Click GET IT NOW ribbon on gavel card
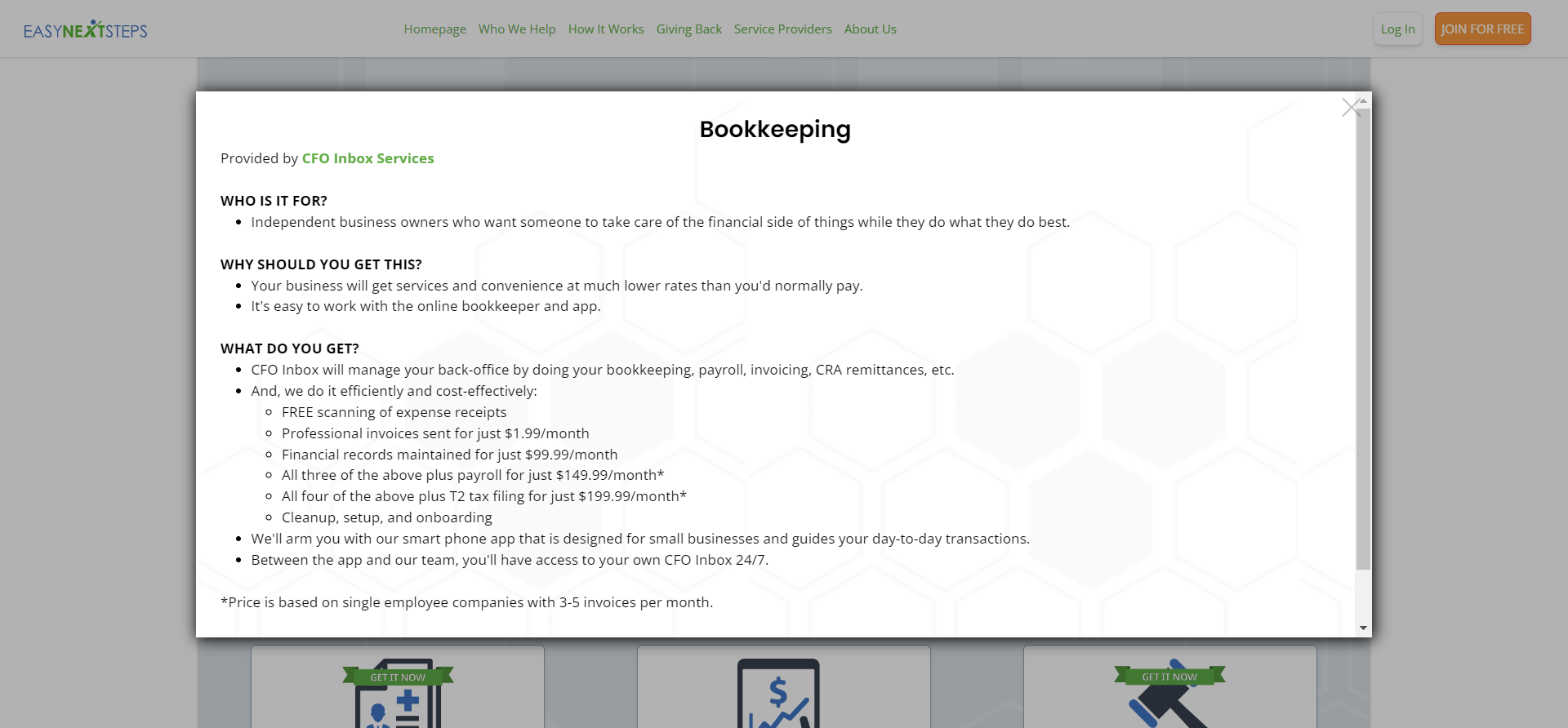This screenshot has width=1568, height=728. coord(1169,676)
